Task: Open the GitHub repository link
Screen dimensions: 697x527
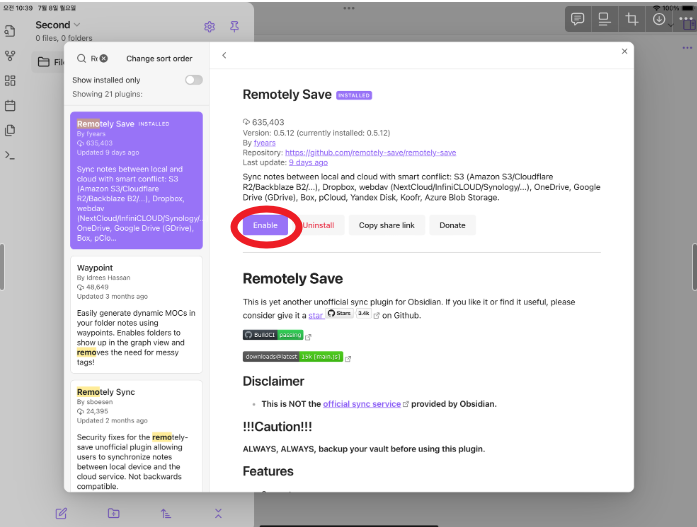Action: [371, 152]
